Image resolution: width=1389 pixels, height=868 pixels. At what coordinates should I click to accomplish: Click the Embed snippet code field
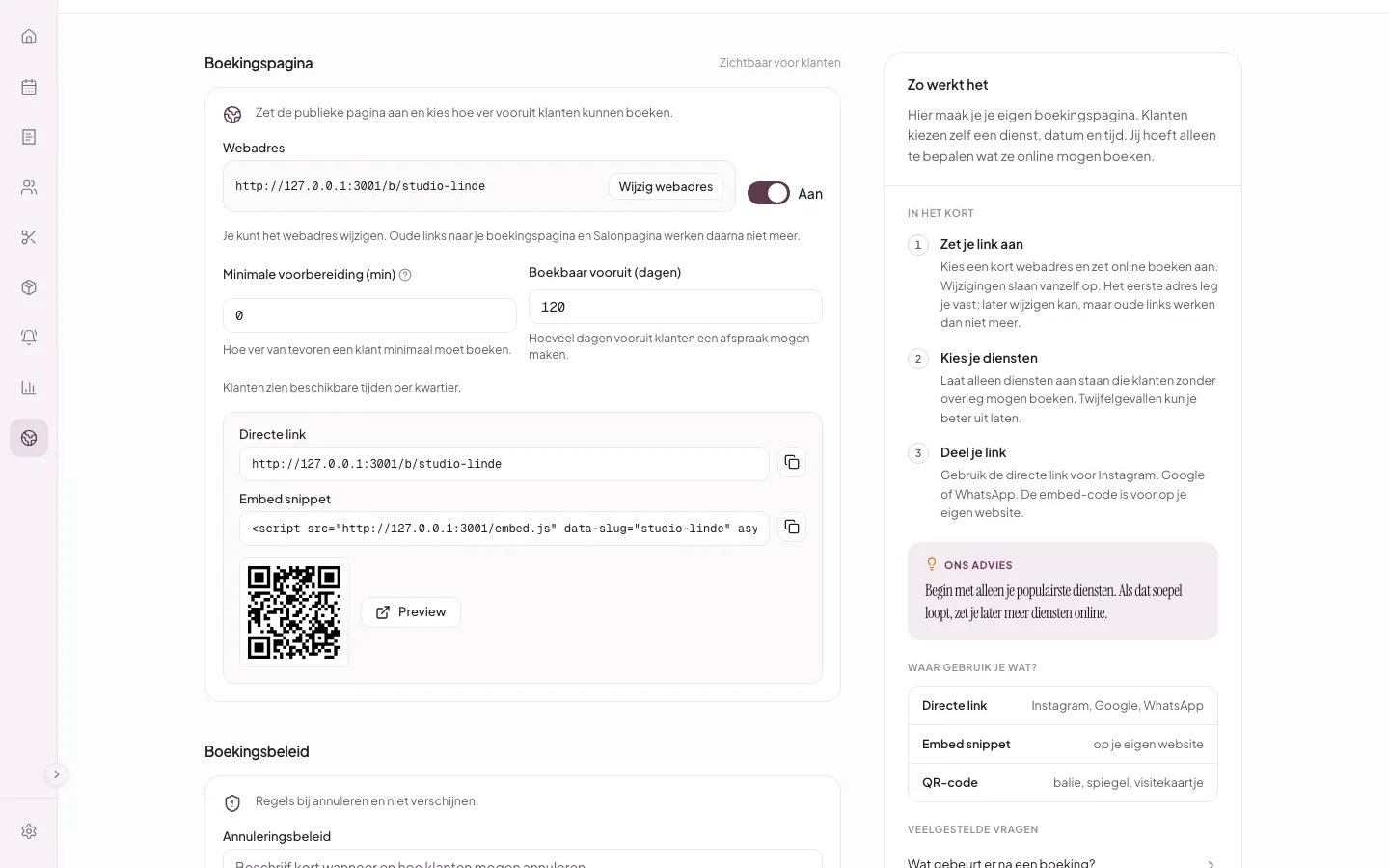pos(504,529)
